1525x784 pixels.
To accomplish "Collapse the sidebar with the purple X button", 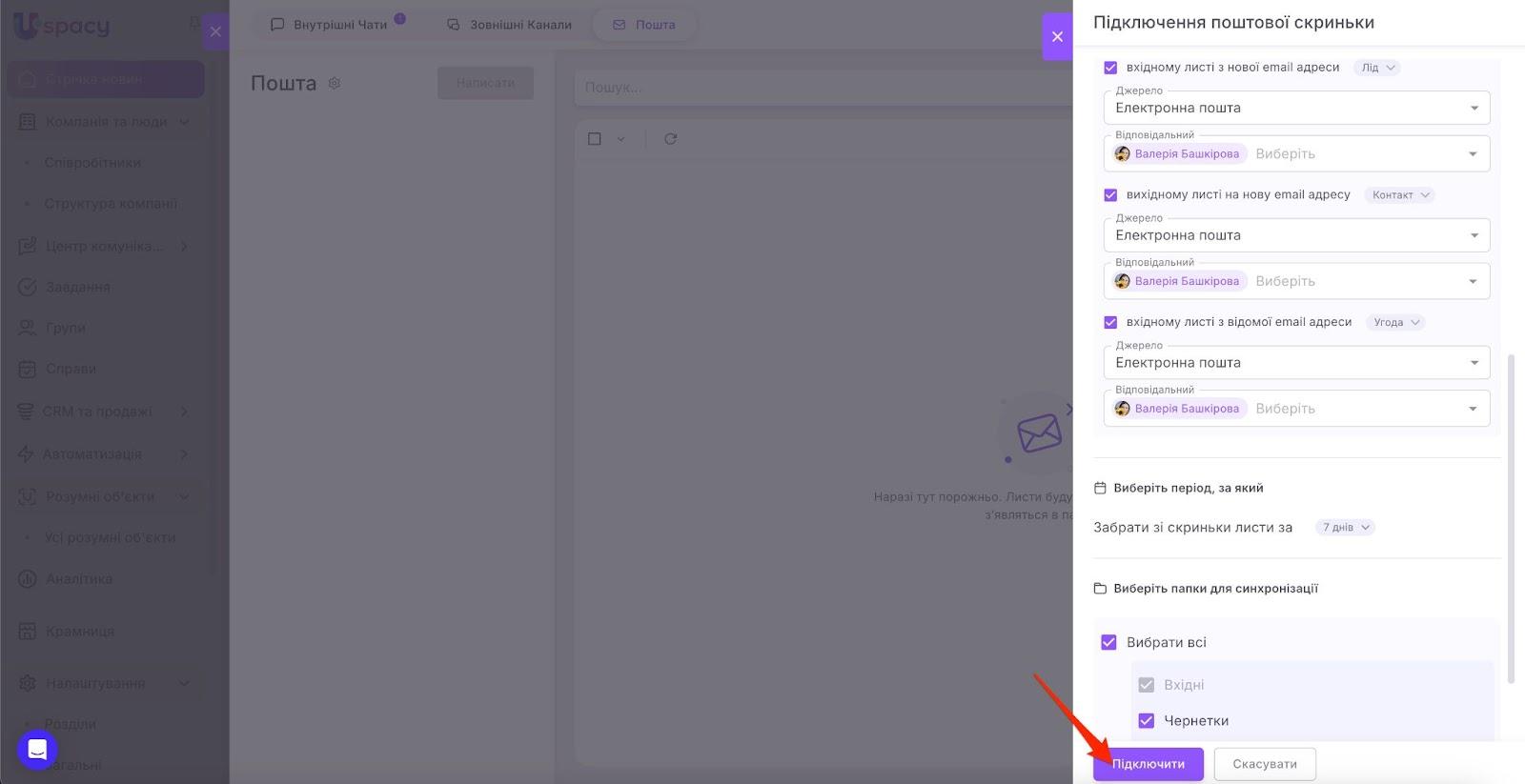I will (215, 31).
